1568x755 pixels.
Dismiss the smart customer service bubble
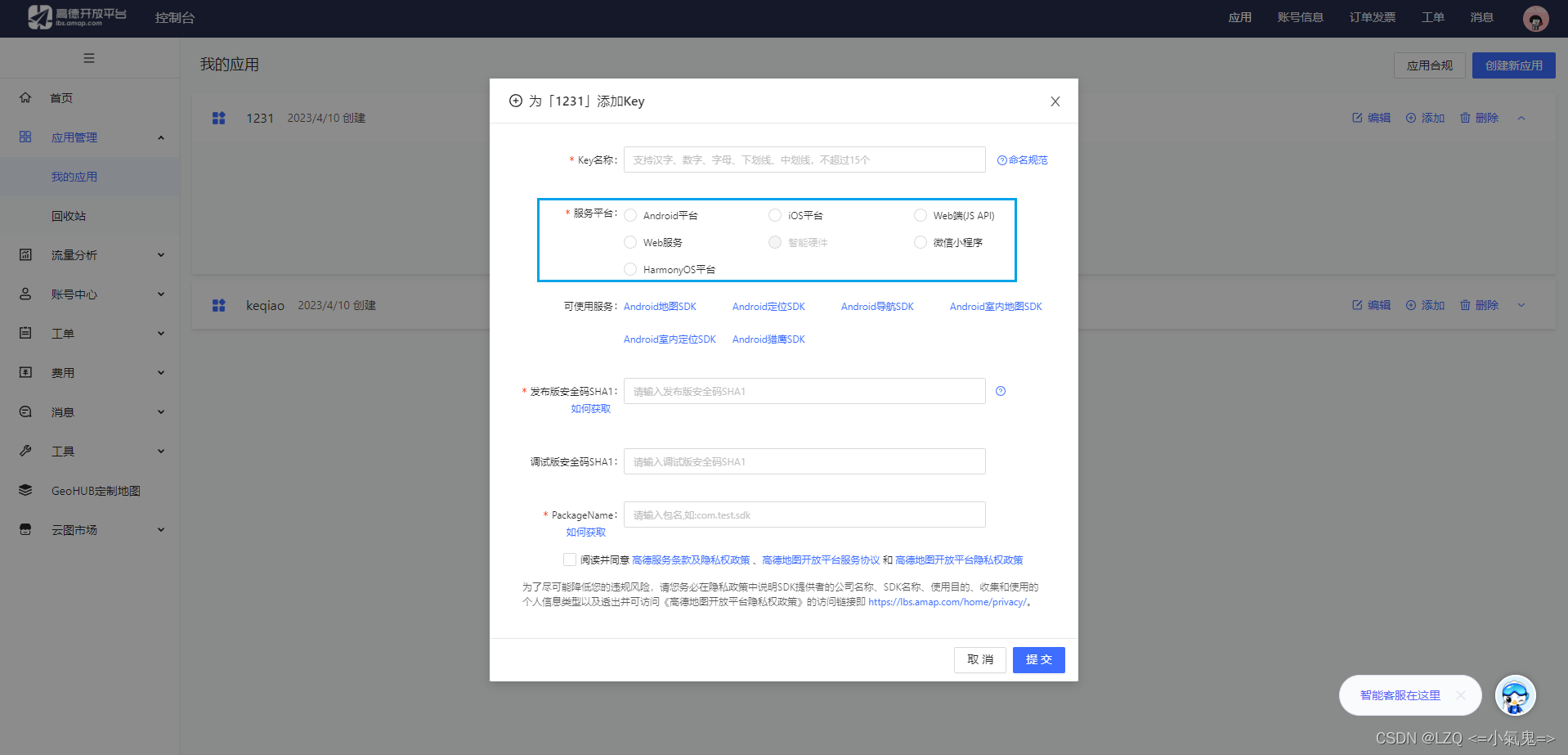point(1461,695)
